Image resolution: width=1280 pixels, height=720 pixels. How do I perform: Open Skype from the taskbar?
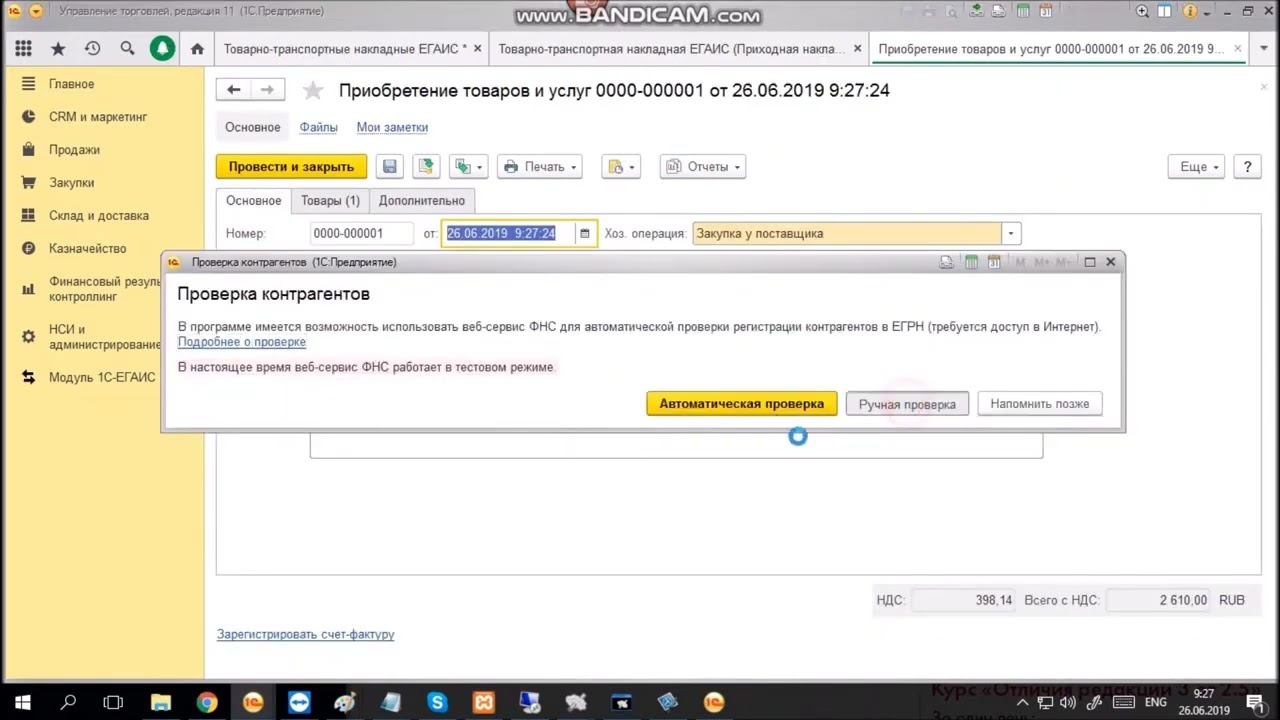(437, 702)
